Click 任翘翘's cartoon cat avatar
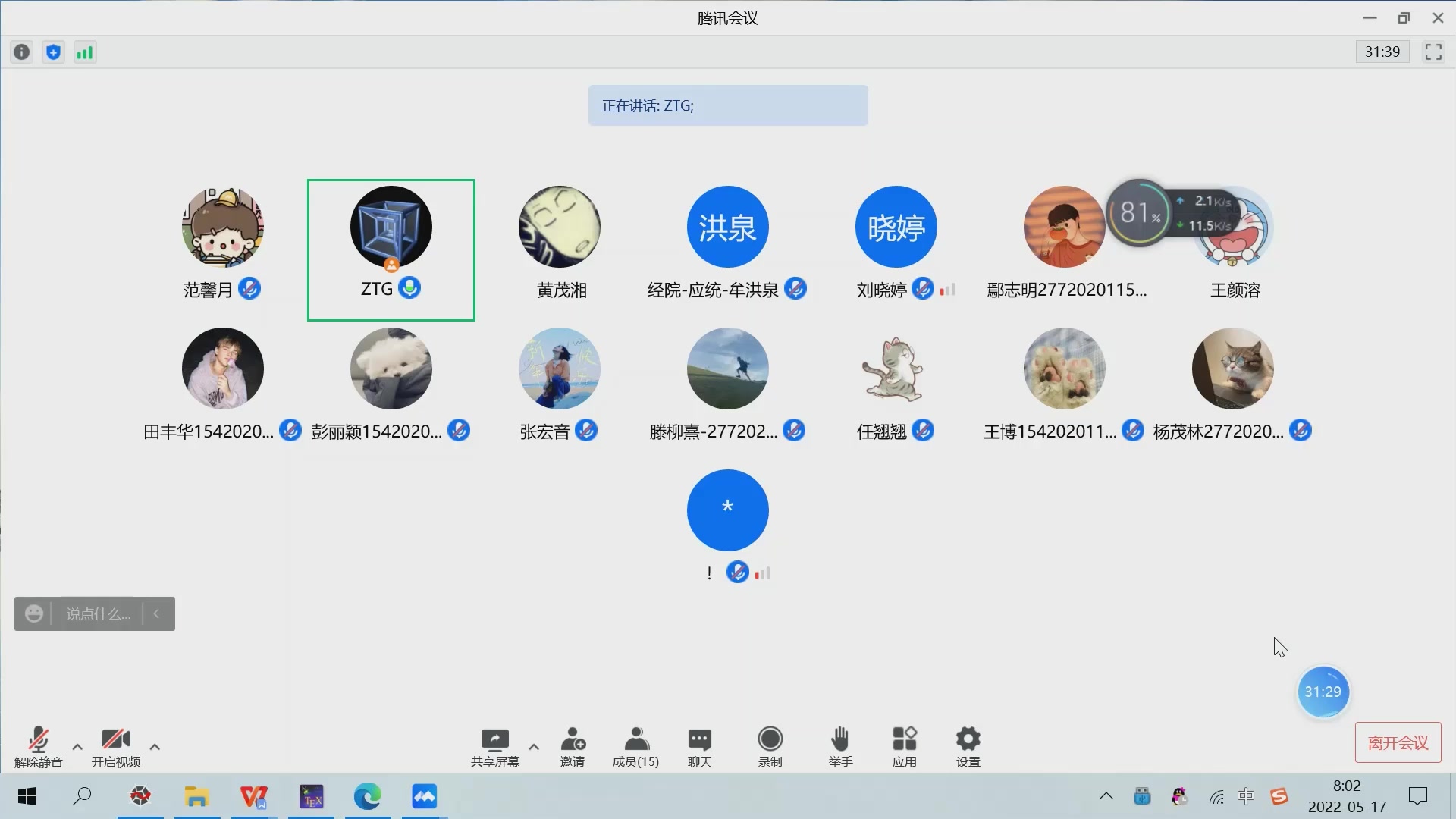This screenshot has height=819, width=1456. point(896,369)
